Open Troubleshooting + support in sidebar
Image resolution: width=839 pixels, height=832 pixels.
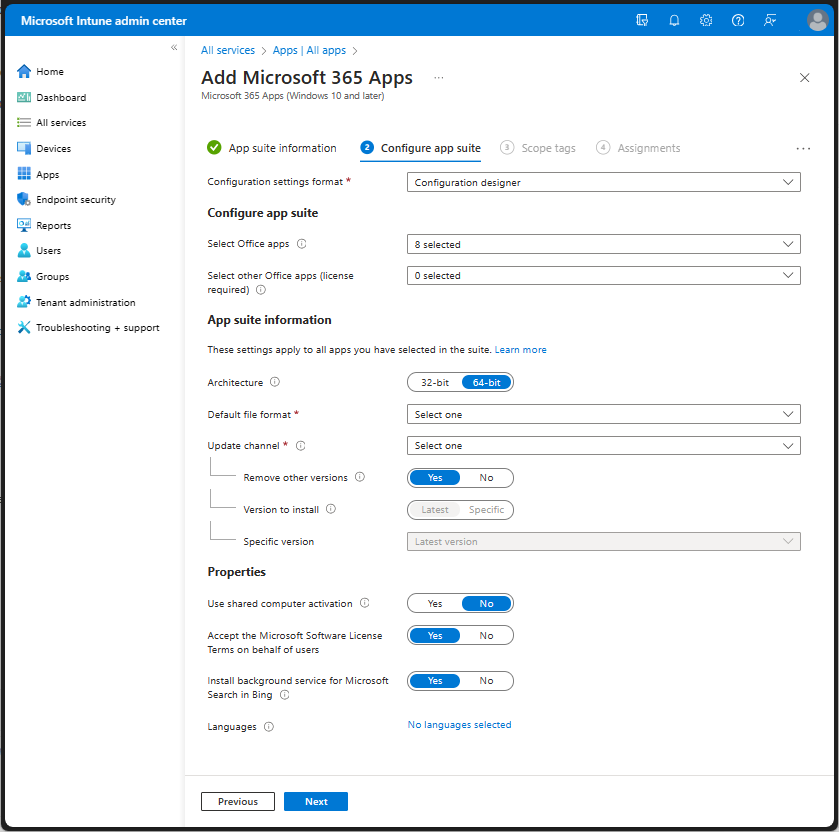(x=88, y=327)
